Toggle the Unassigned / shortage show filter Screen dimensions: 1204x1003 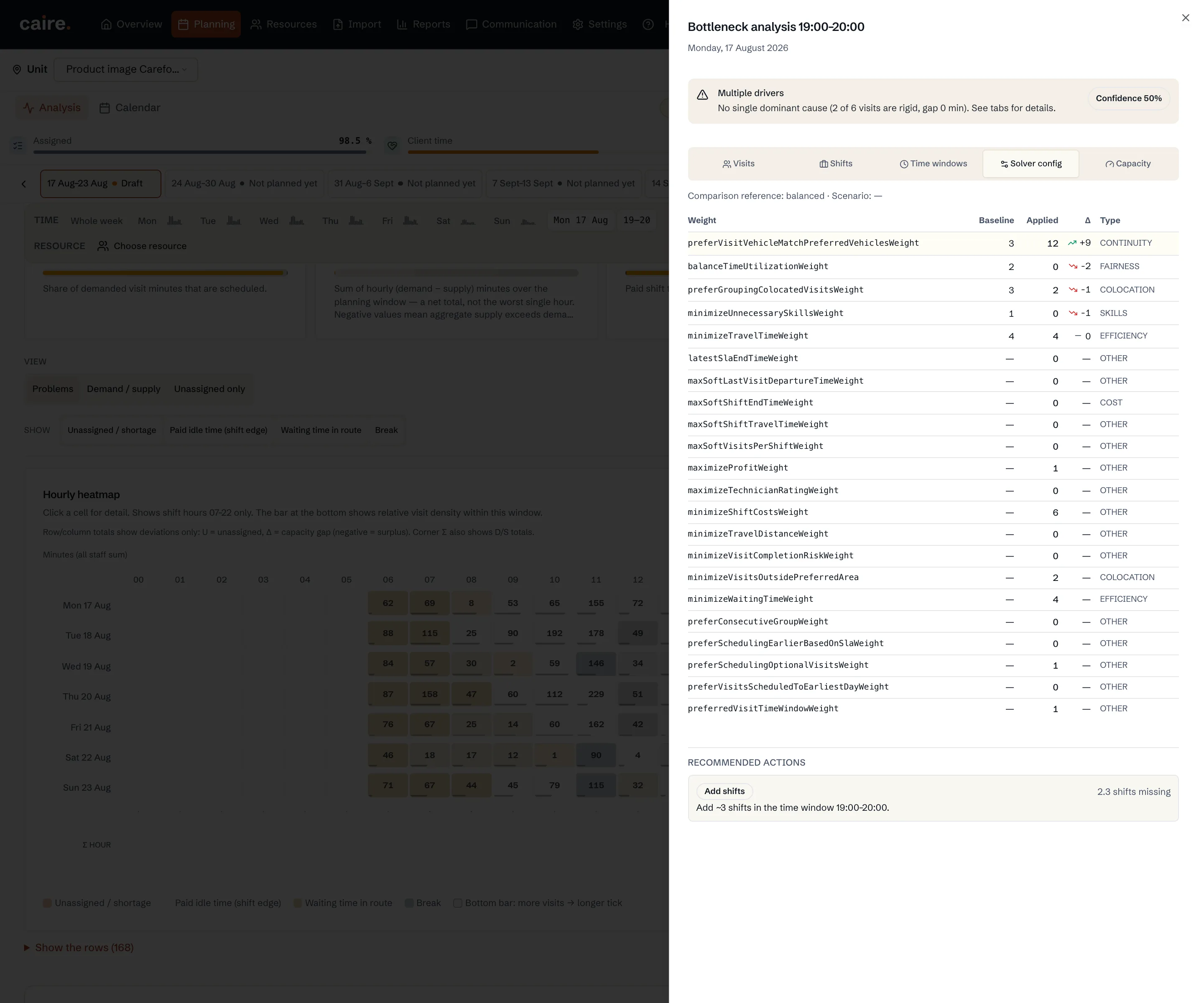(112, 430)
